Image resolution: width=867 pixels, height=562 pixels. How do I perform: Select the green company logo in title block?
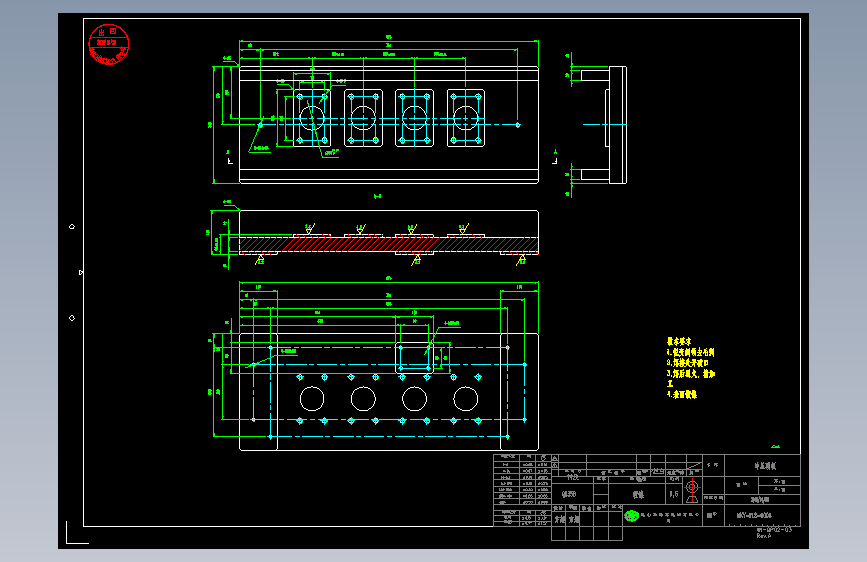(x=631, y=516)
